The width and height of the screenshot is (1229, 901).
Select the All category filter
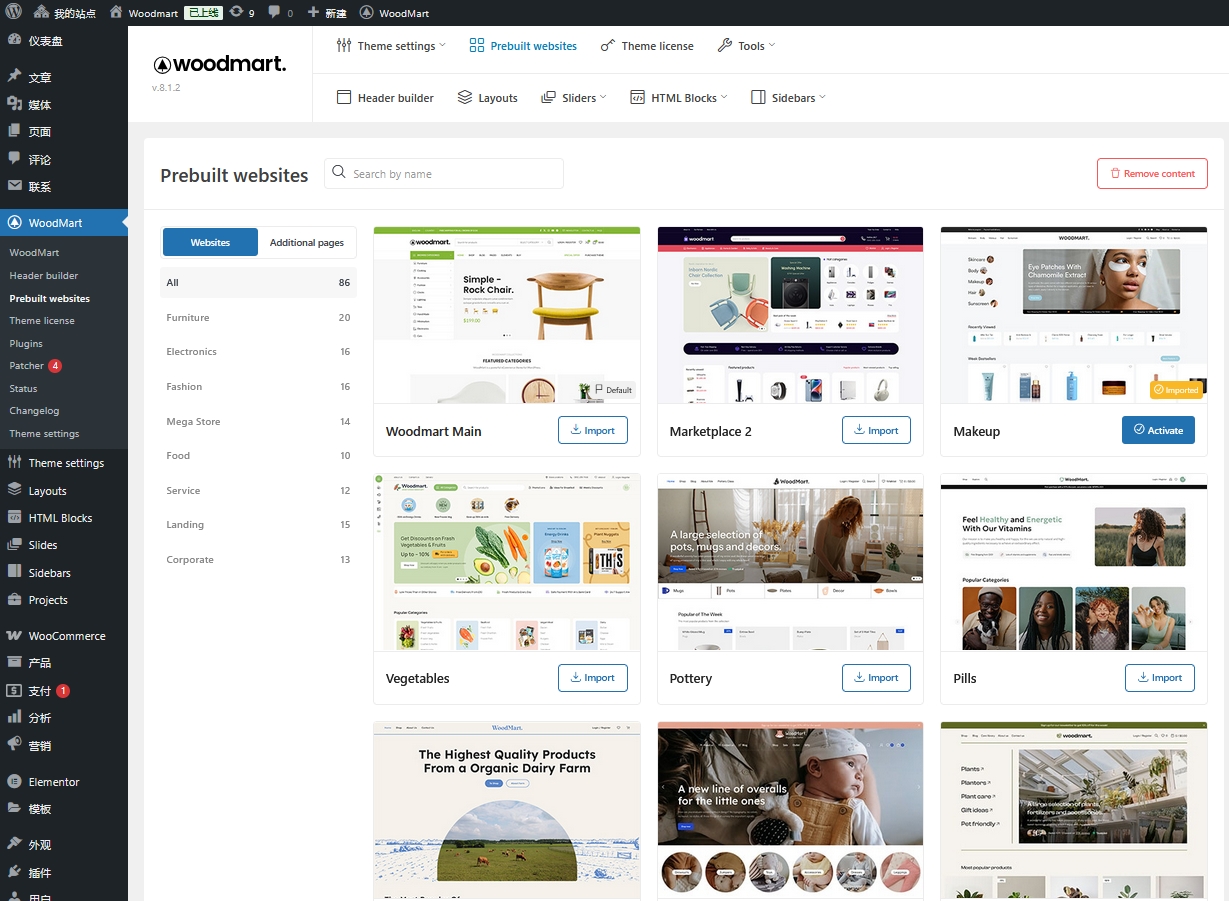(258, 282)
